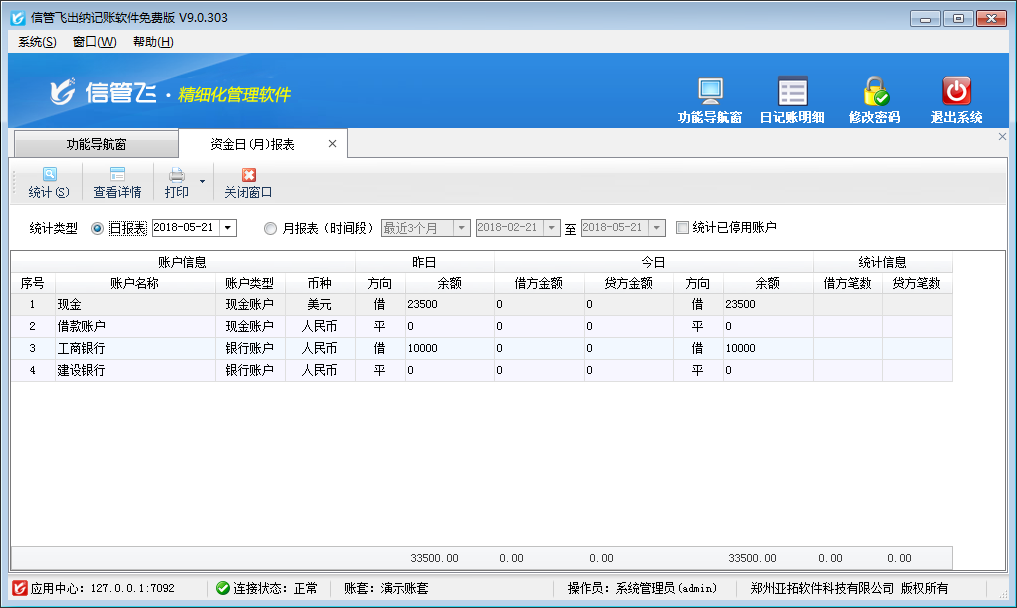
Task: Click 查看详情 in the toolbar
Action: [x=117, y=183]
